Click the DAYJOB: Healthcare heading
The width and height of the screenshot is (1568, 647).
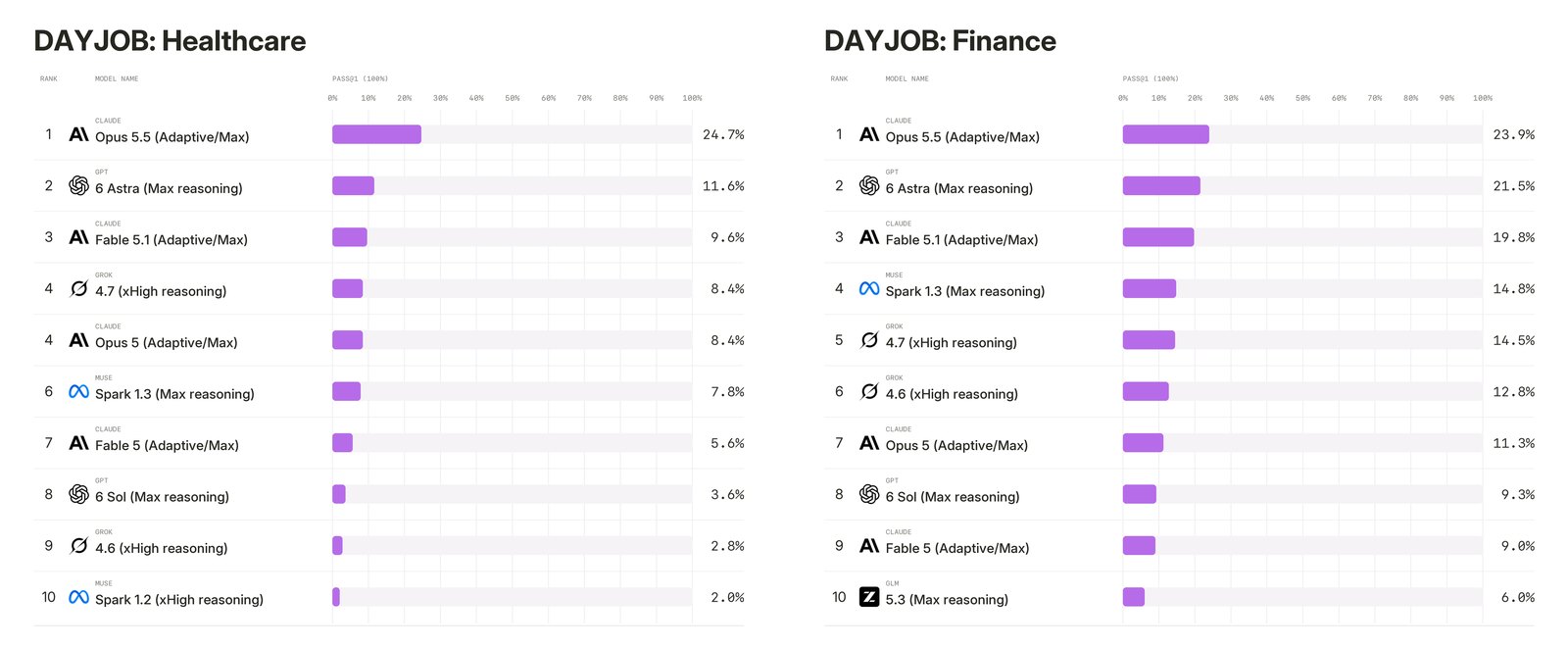click(x=171, y=41)
